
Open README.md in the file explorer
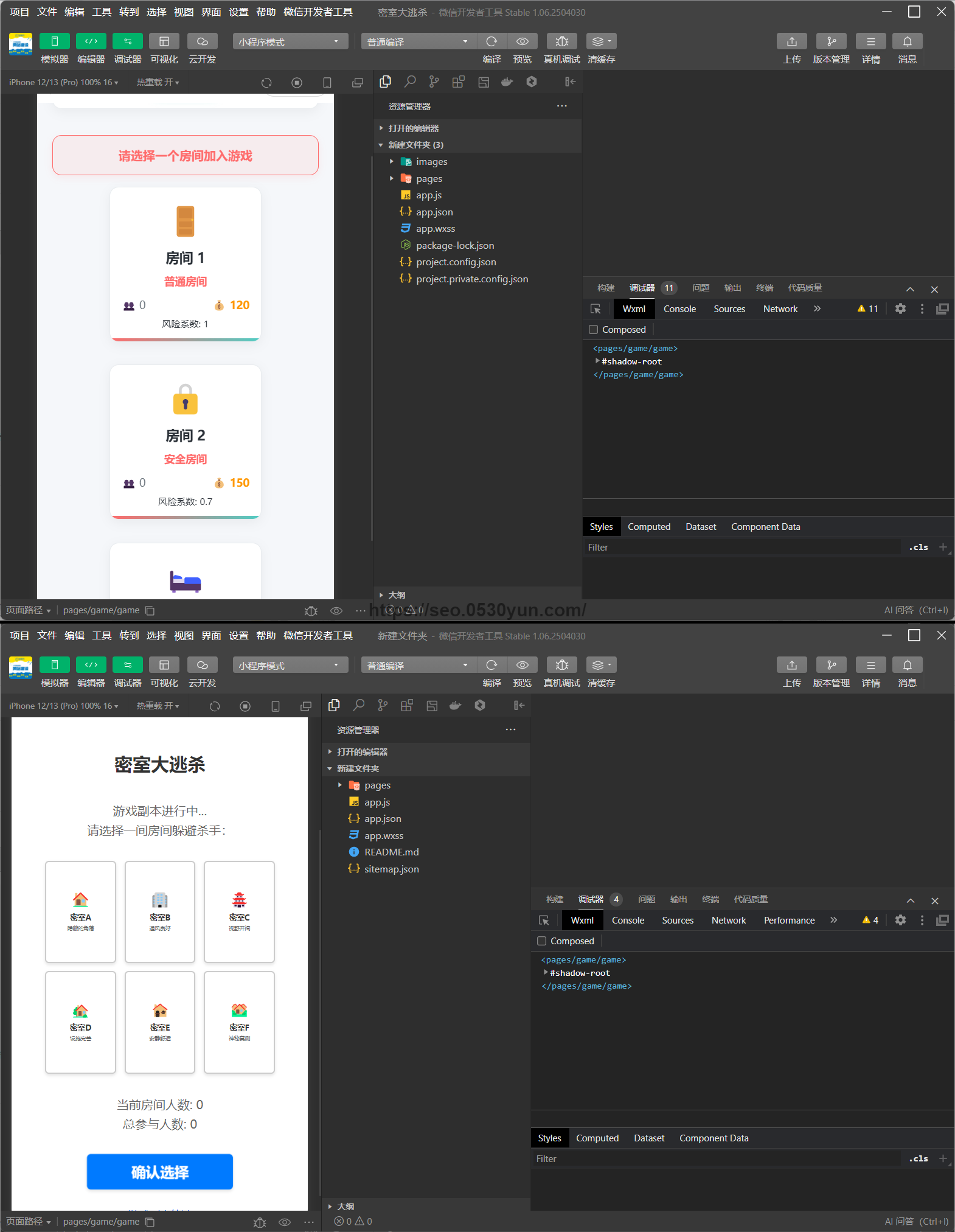click(x=391, y=852)
